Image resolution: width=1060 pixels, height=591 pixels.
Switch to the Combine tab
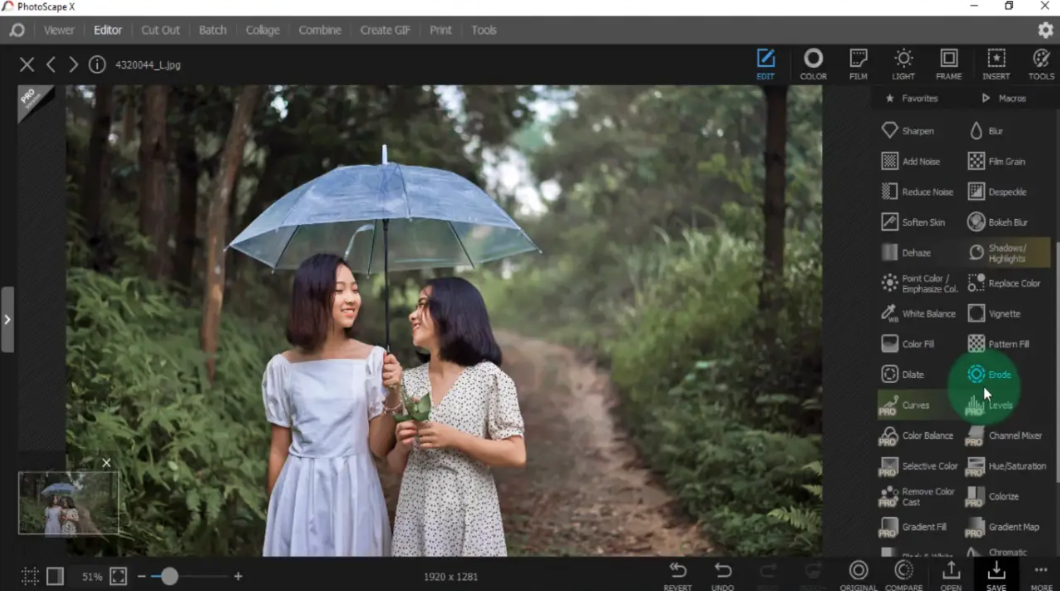pyautogui.click(x=320, y=30)
